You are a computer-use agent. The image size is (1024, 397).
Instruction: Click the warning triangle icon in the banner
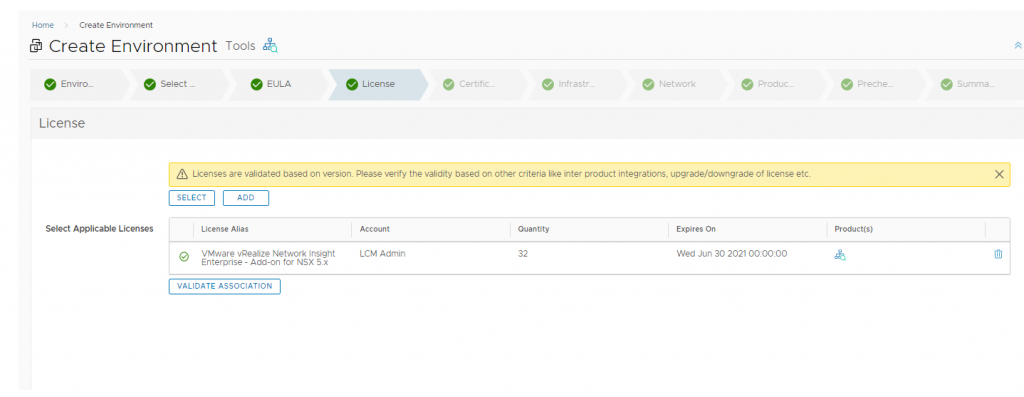click(182, 174)
